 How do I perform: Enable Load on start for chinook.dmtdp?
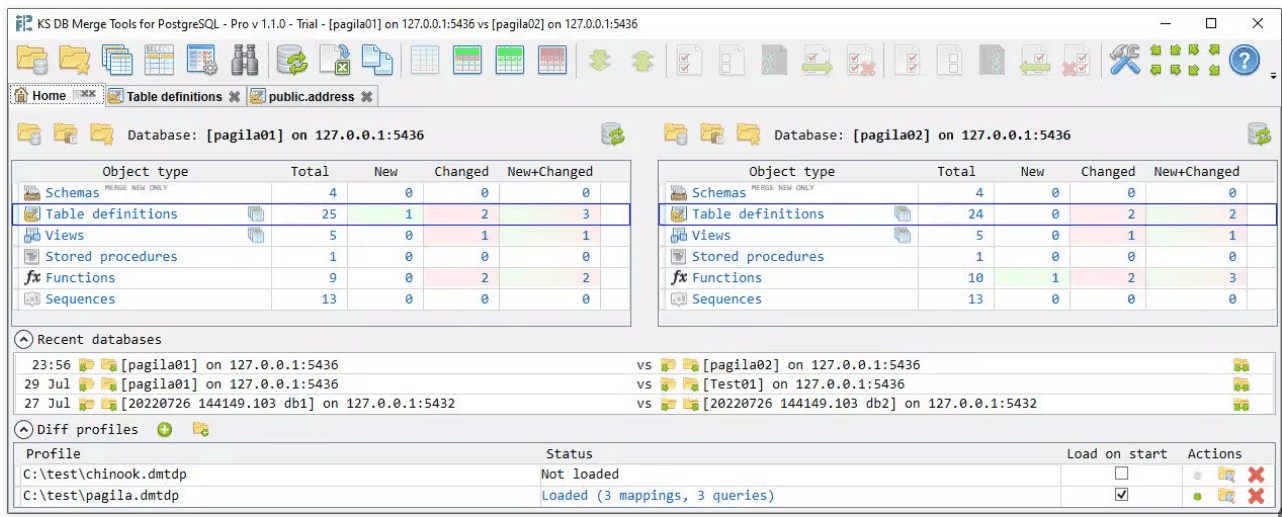tap(1121, 474)
